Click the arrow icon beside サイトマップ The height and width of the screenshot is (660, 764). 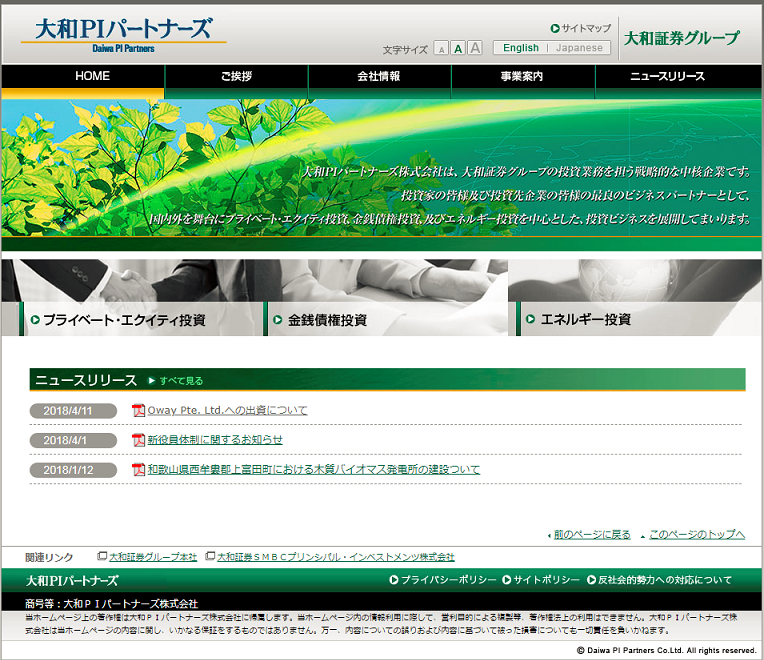(x=555, y=28)
